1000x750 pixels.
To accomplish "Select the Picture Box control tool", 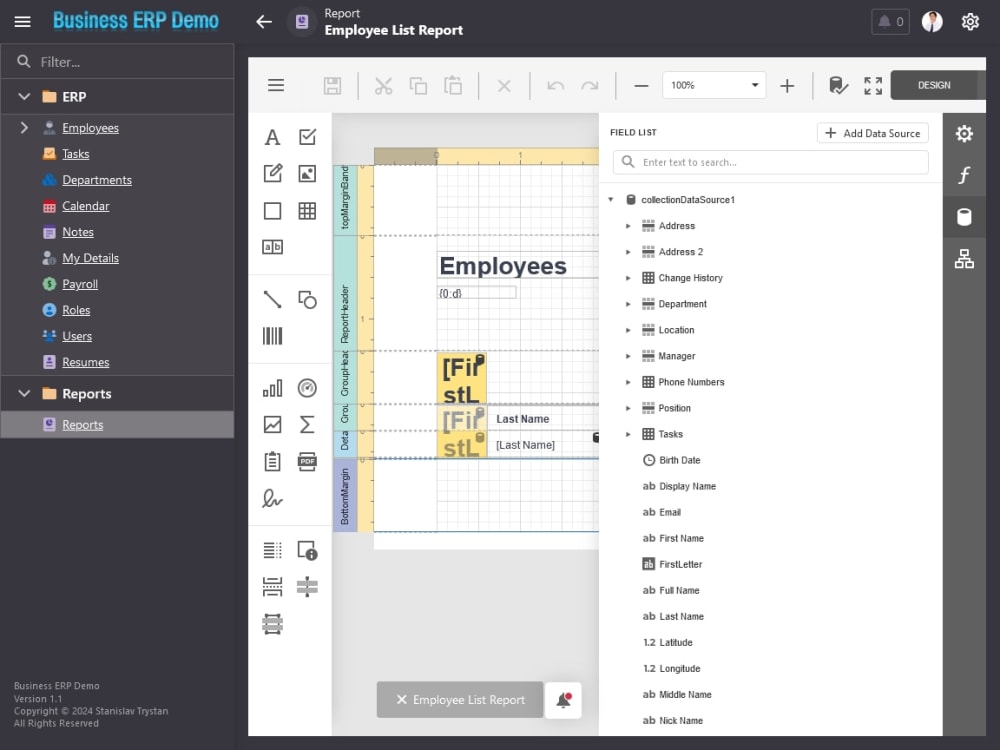I will coord(307,173).
